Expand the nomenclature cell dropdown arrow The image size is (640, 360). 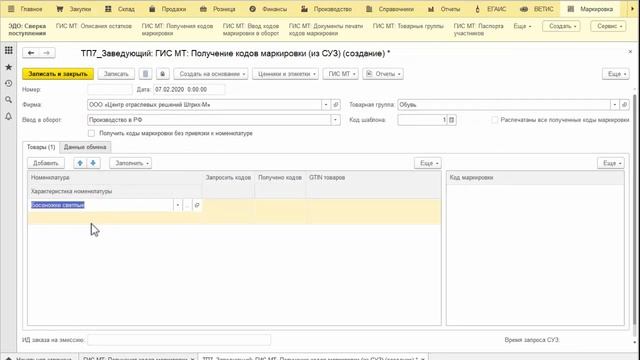178,205
